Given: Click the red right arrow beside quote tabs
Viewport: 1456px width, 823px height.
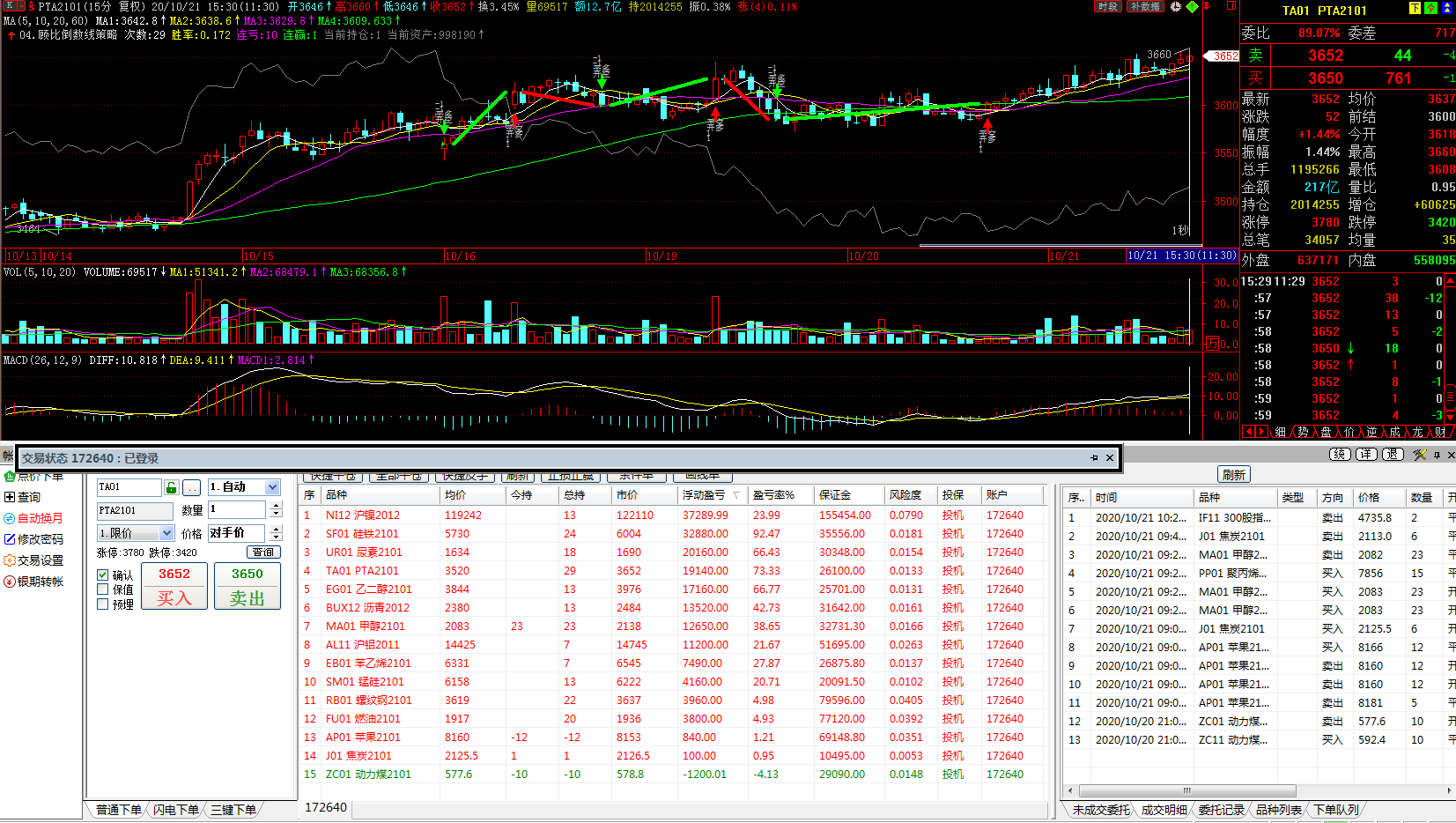Looking at the screenshot, I should pos(1262,432).
